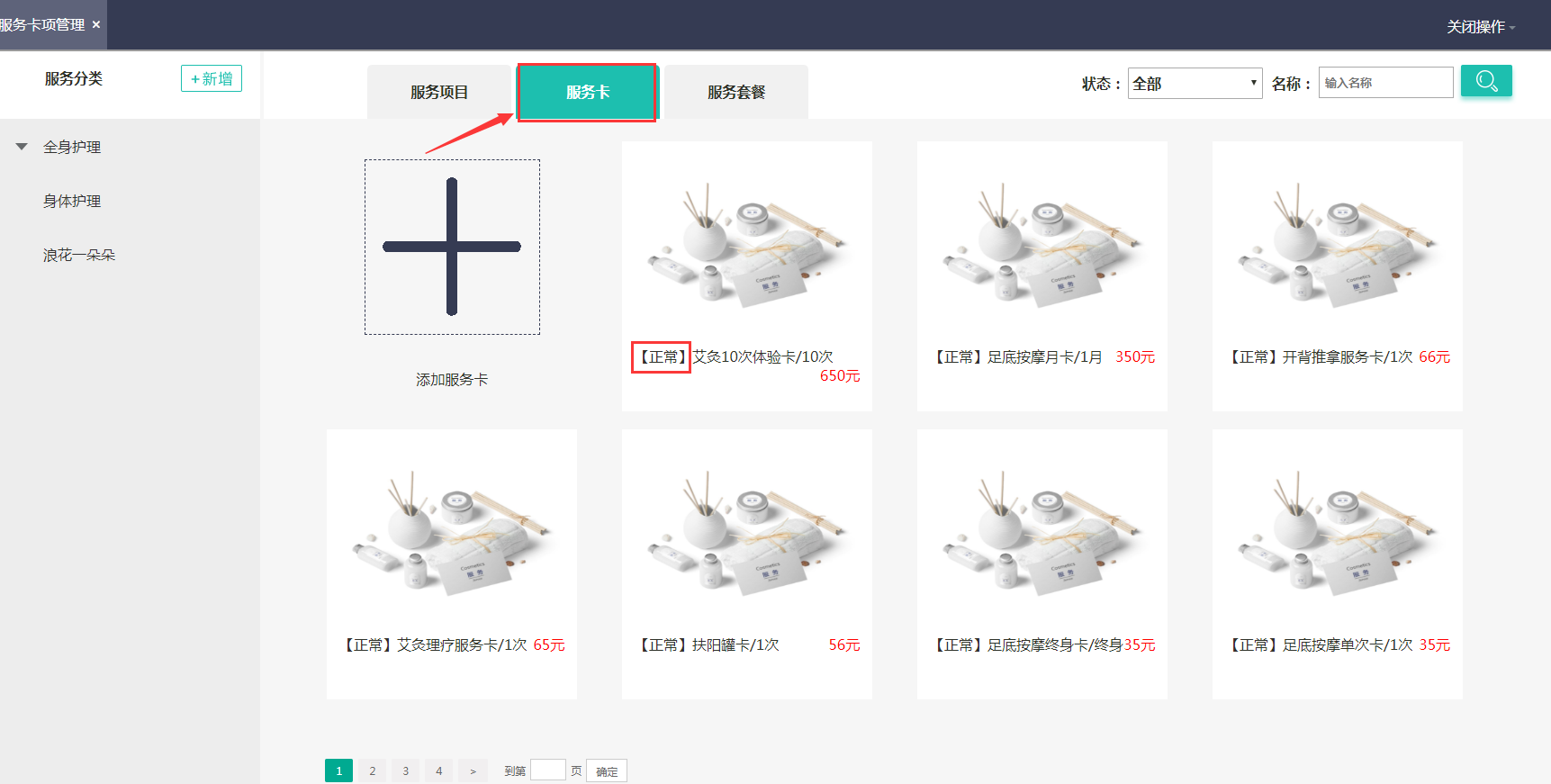Click the plus icon to add service card
Viewport: 1551px width, 784px height.
pos(452,247)
